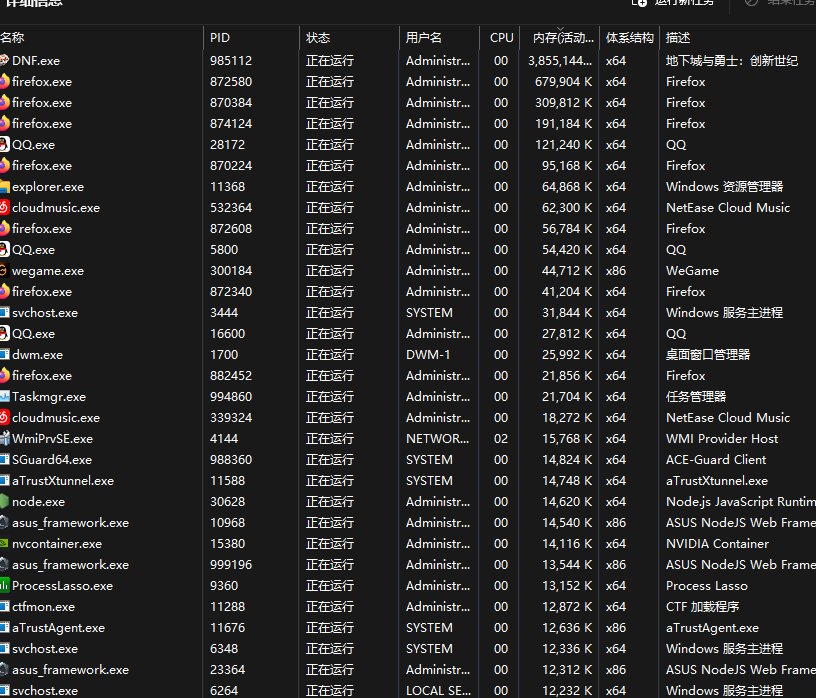Click the explorer.exe folder icon
This screenshot has width=816, height=698.
coord(4,186)
